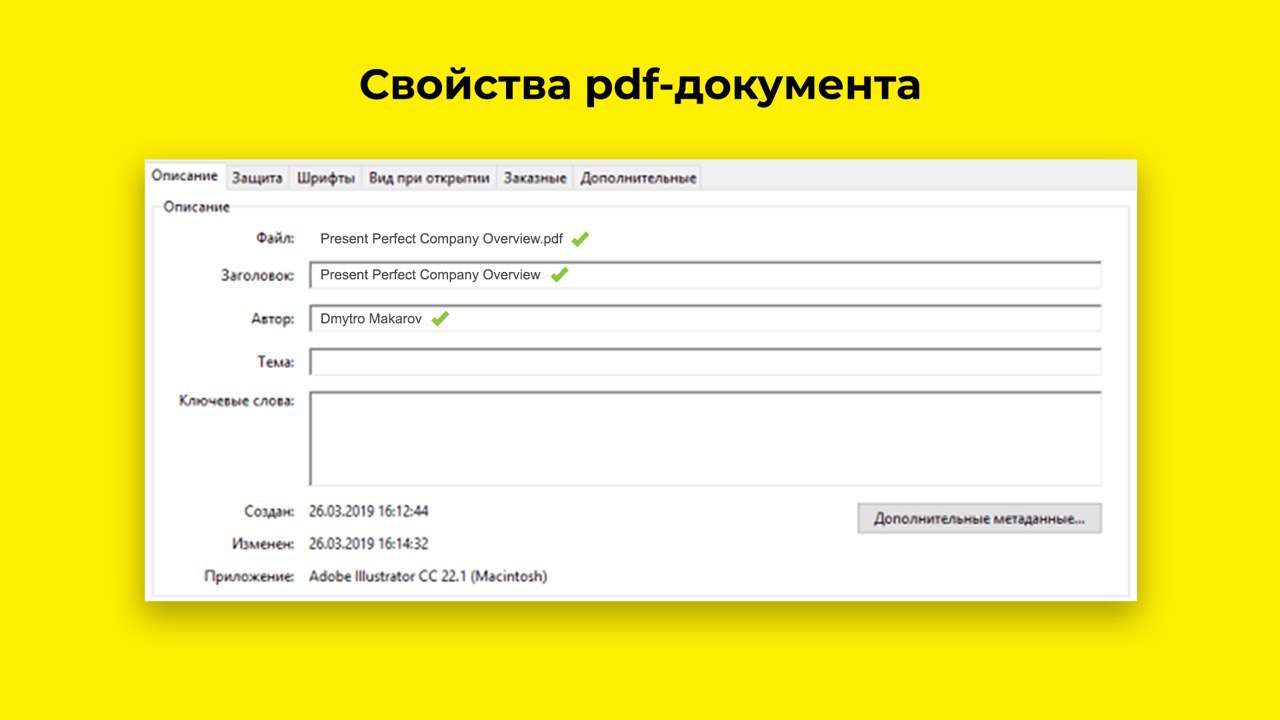Click the Автор: label

pos(272,319)
